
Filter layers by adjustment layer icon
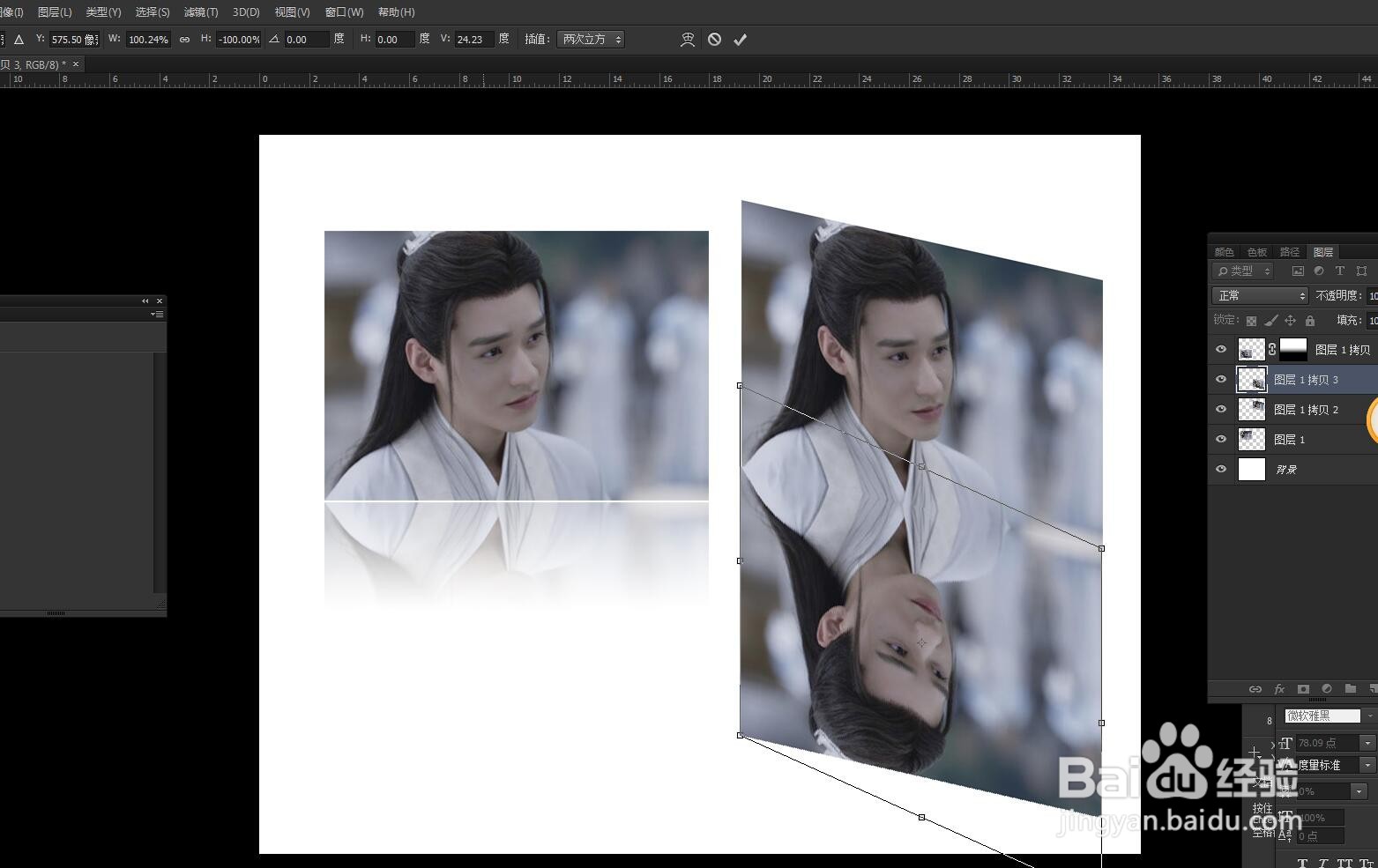[x=1319, y=271]
